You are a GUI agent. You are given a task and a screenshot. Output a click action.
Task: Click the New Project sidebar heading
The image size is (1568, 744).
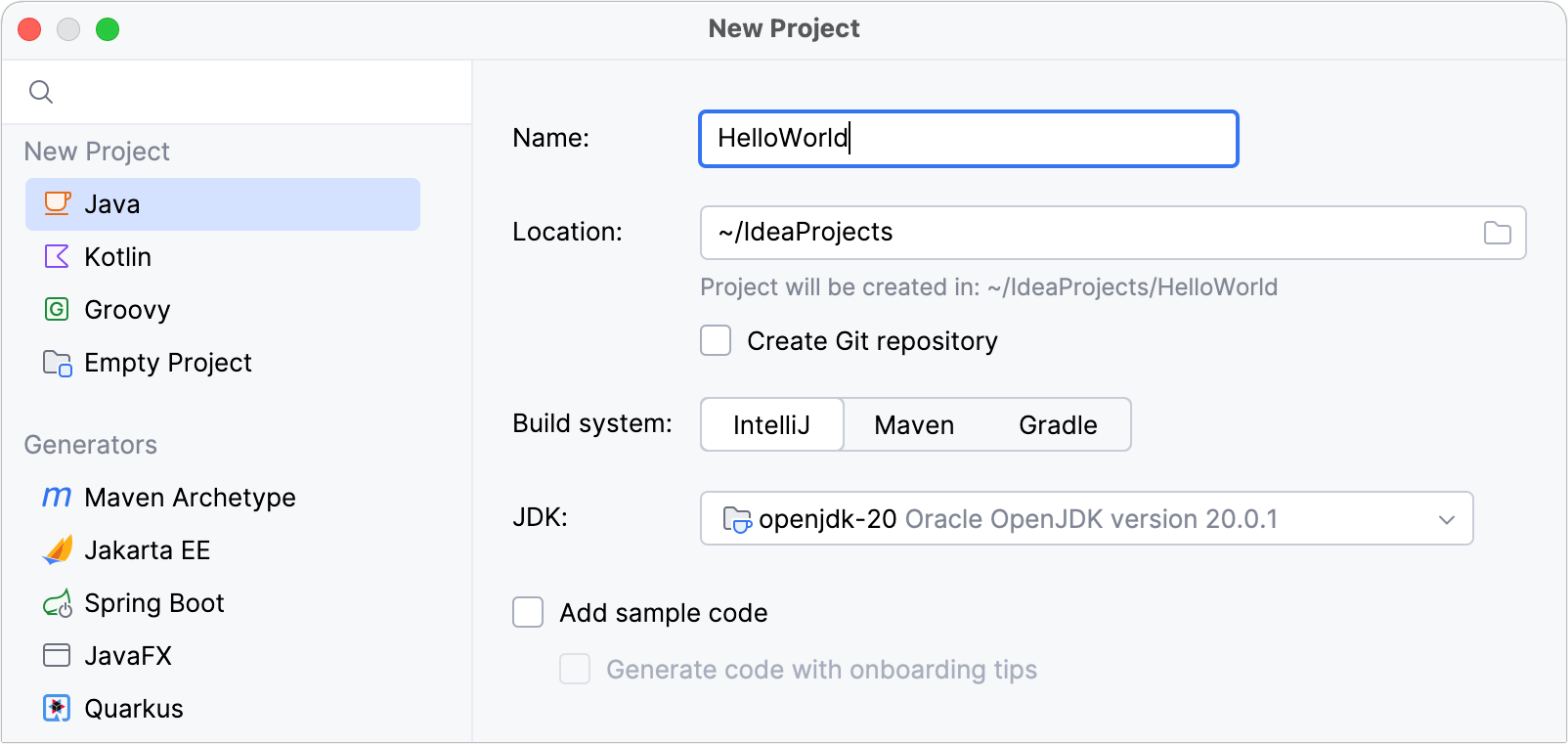click(x=97, y=152)
